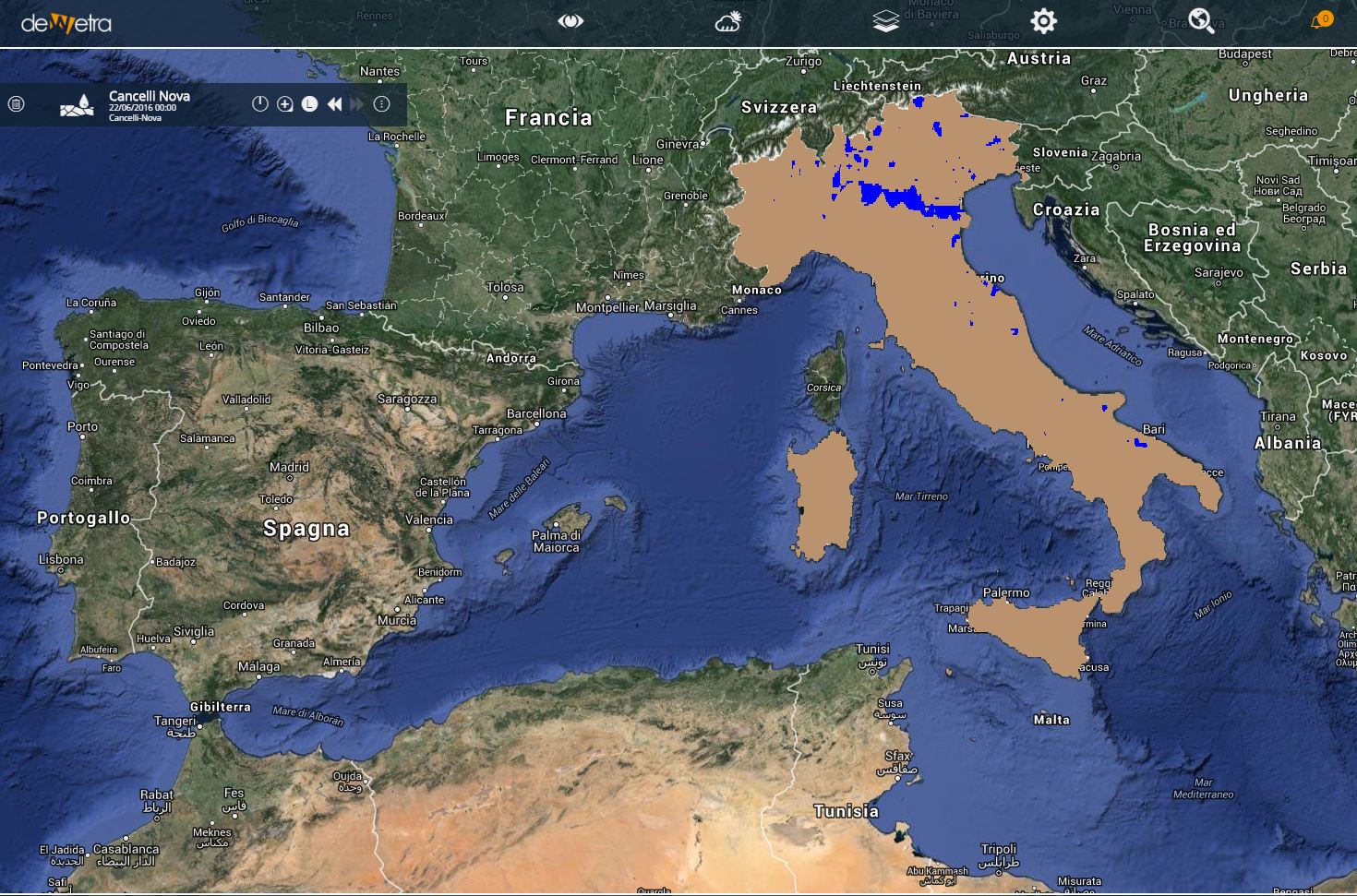Click the Gibilterra map label

pos(221,707)
